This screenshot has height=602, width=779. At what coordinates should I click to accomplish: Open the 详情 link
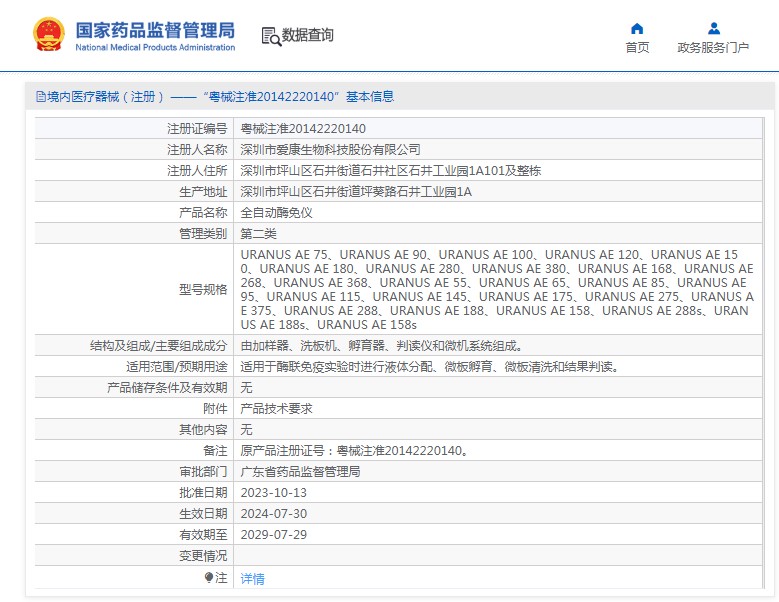253,579
